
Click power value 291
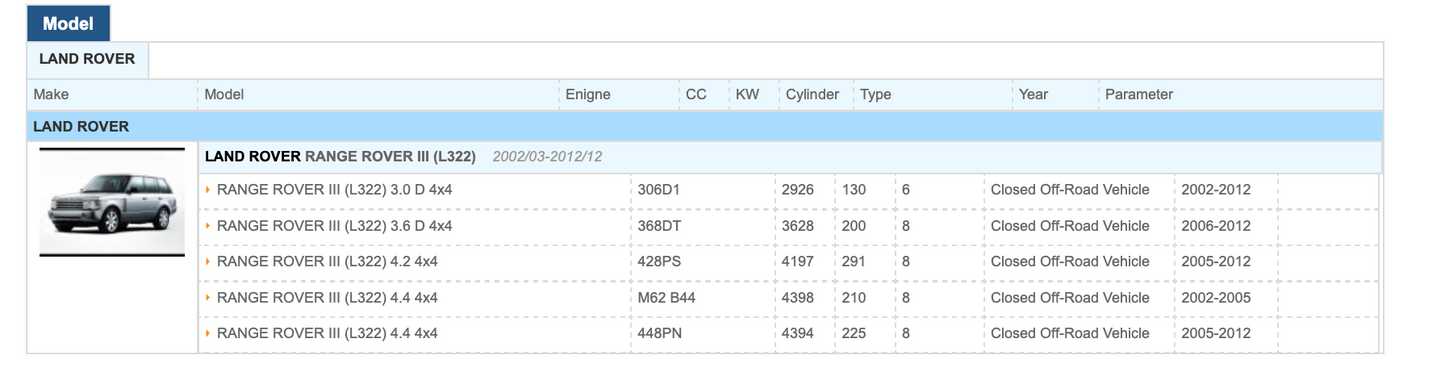[x=854, y=262]
